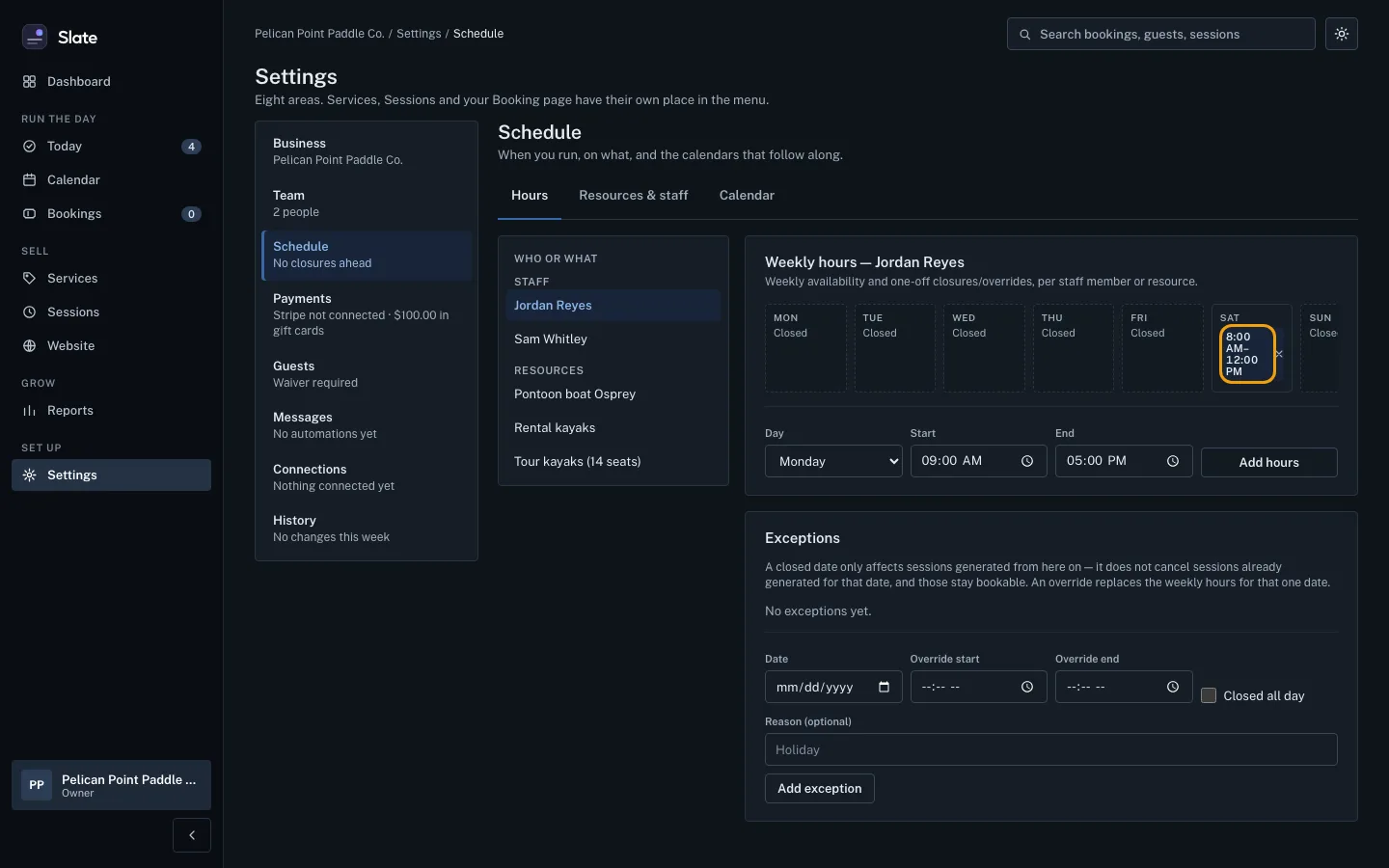Image resolution: width=1389 pixels, height=868 pixels.
Task: Click the Slate logo icon
Action: point(35,37)
